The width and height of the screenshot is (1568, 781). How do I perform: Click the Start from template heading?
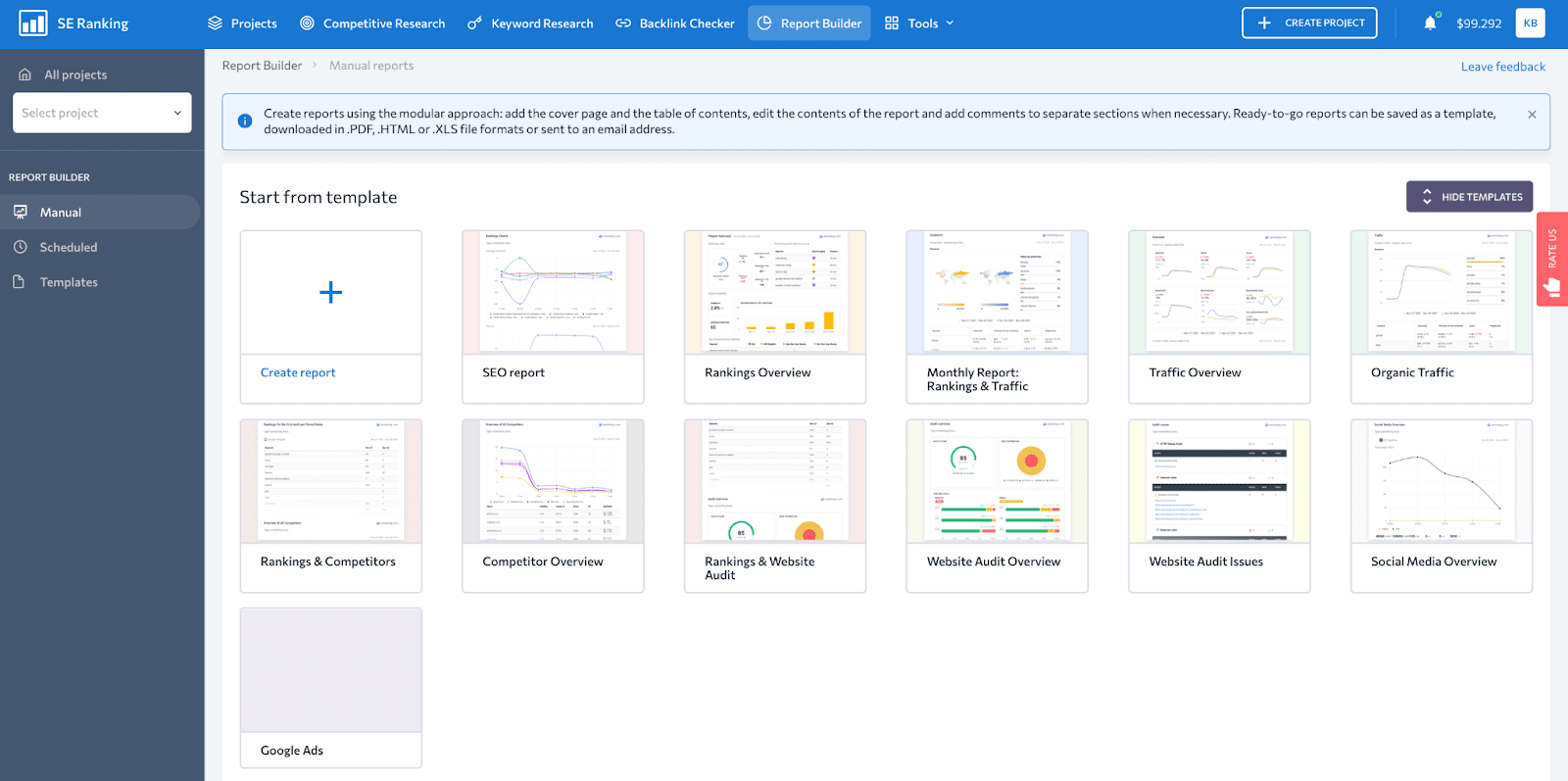[x=318, y=197]
